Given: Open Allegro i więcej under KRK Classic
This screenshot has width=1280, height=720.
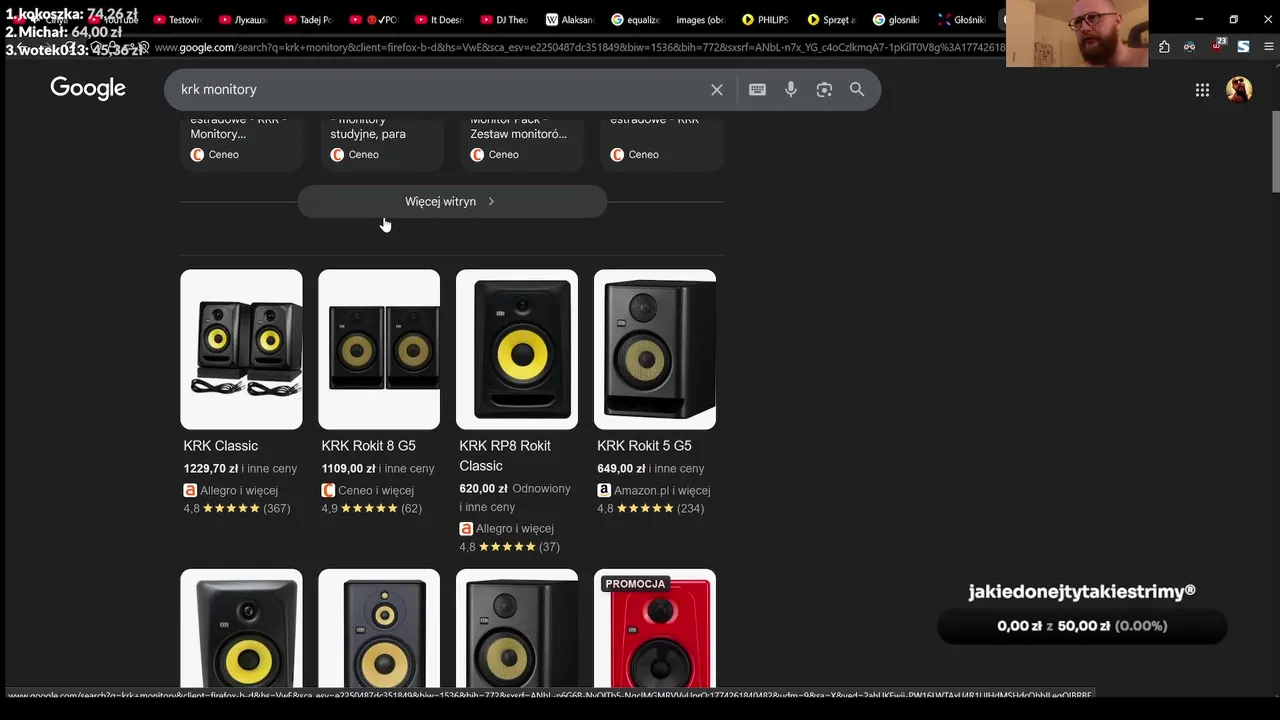Looking at the screenshot, I should [239, 490].
